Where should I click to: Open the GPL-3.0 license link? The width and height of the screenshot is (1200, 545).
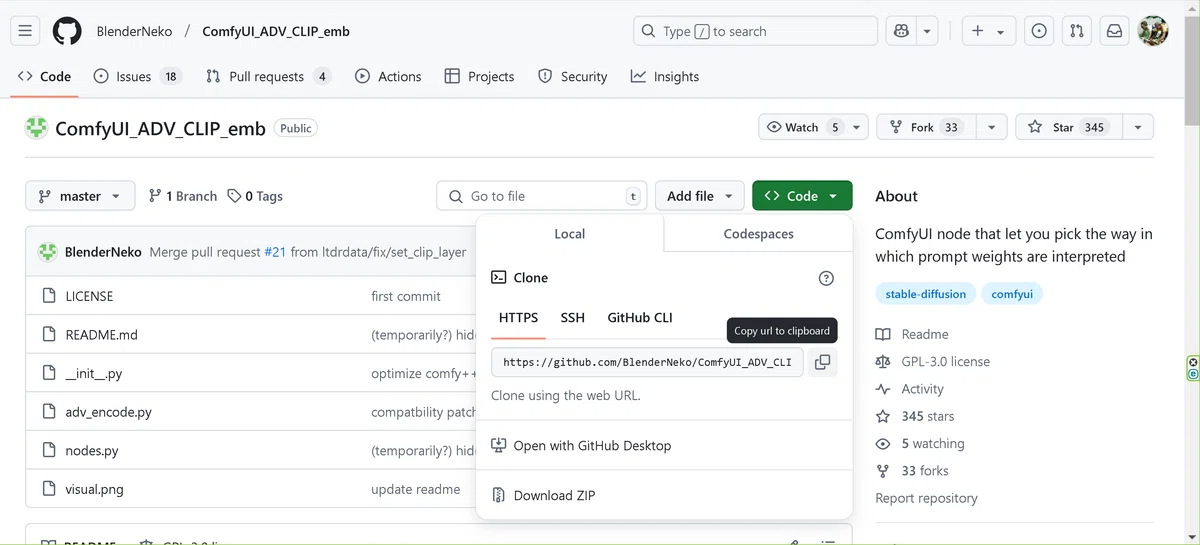[933, 361]
